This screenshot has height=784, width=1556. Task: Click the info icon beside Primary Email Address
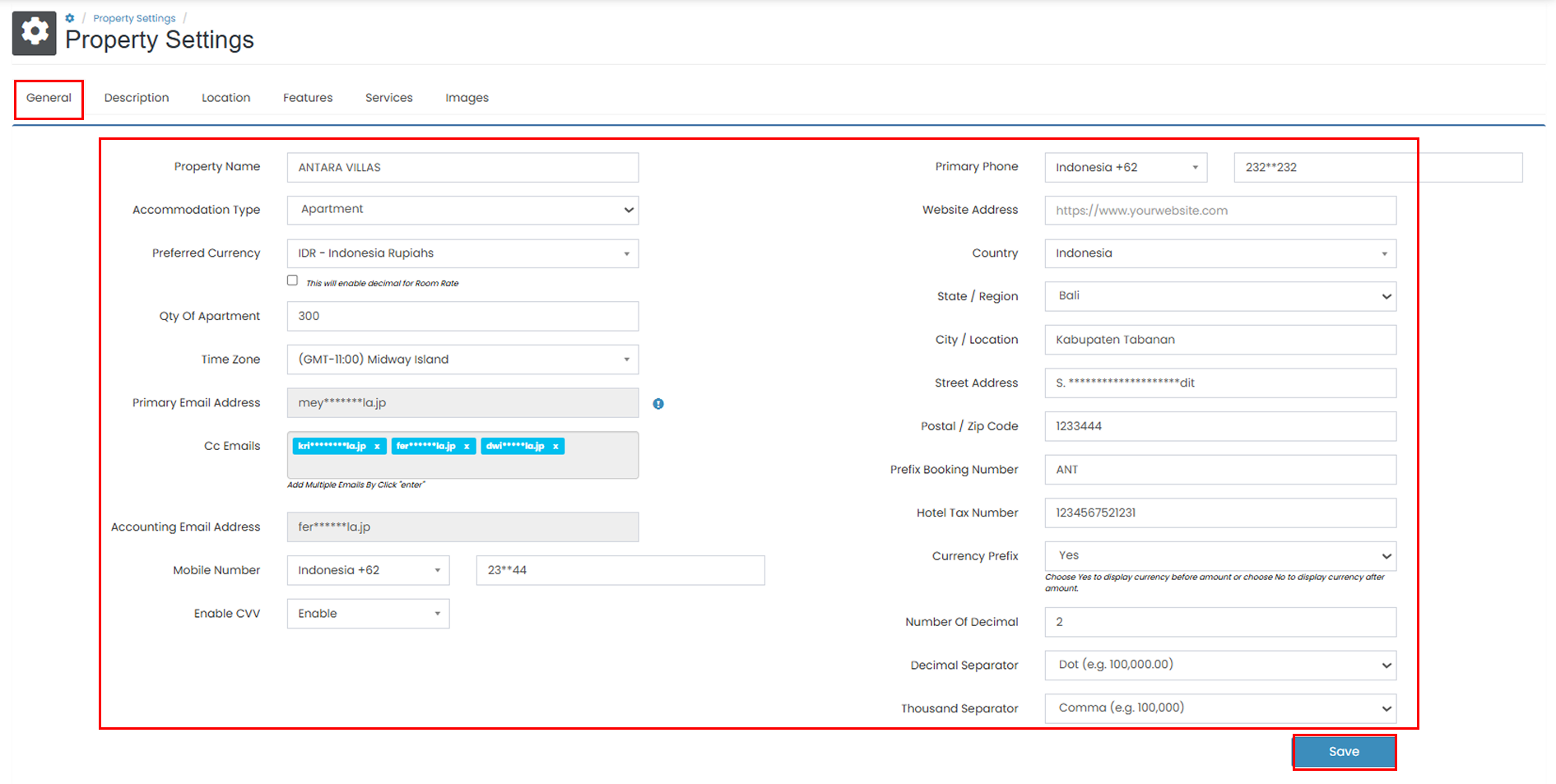[x=658, y=404]
